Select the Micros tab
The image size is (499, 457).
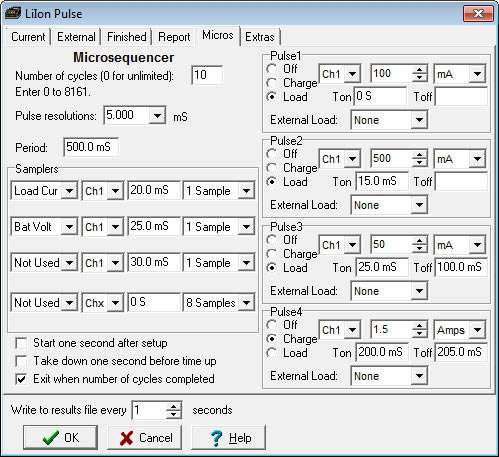point(218,35)
